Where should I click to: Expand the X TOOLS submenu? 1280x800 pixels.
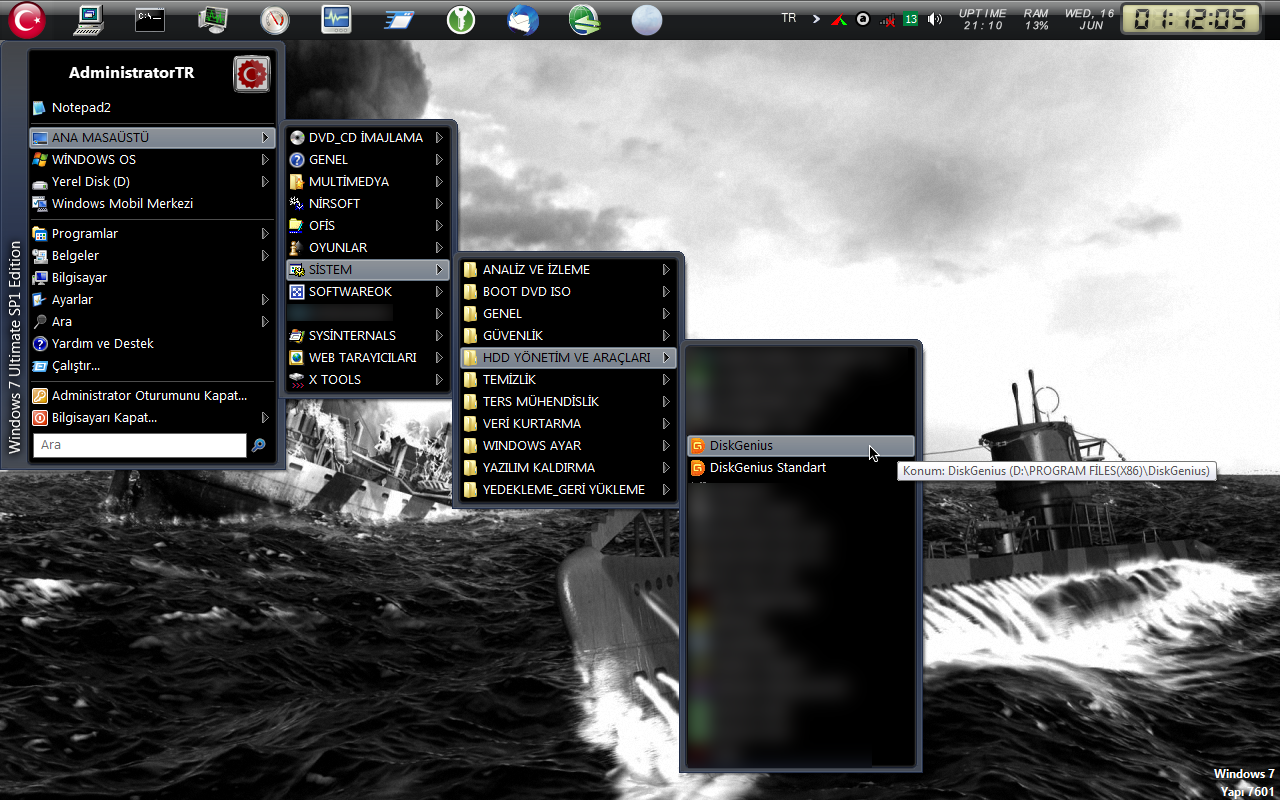[x=367, y=379]
